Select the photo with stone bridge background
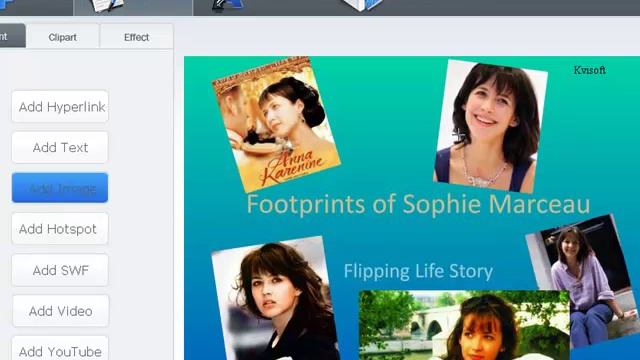This screenshot has height=360, width=640. coord(464,325)
